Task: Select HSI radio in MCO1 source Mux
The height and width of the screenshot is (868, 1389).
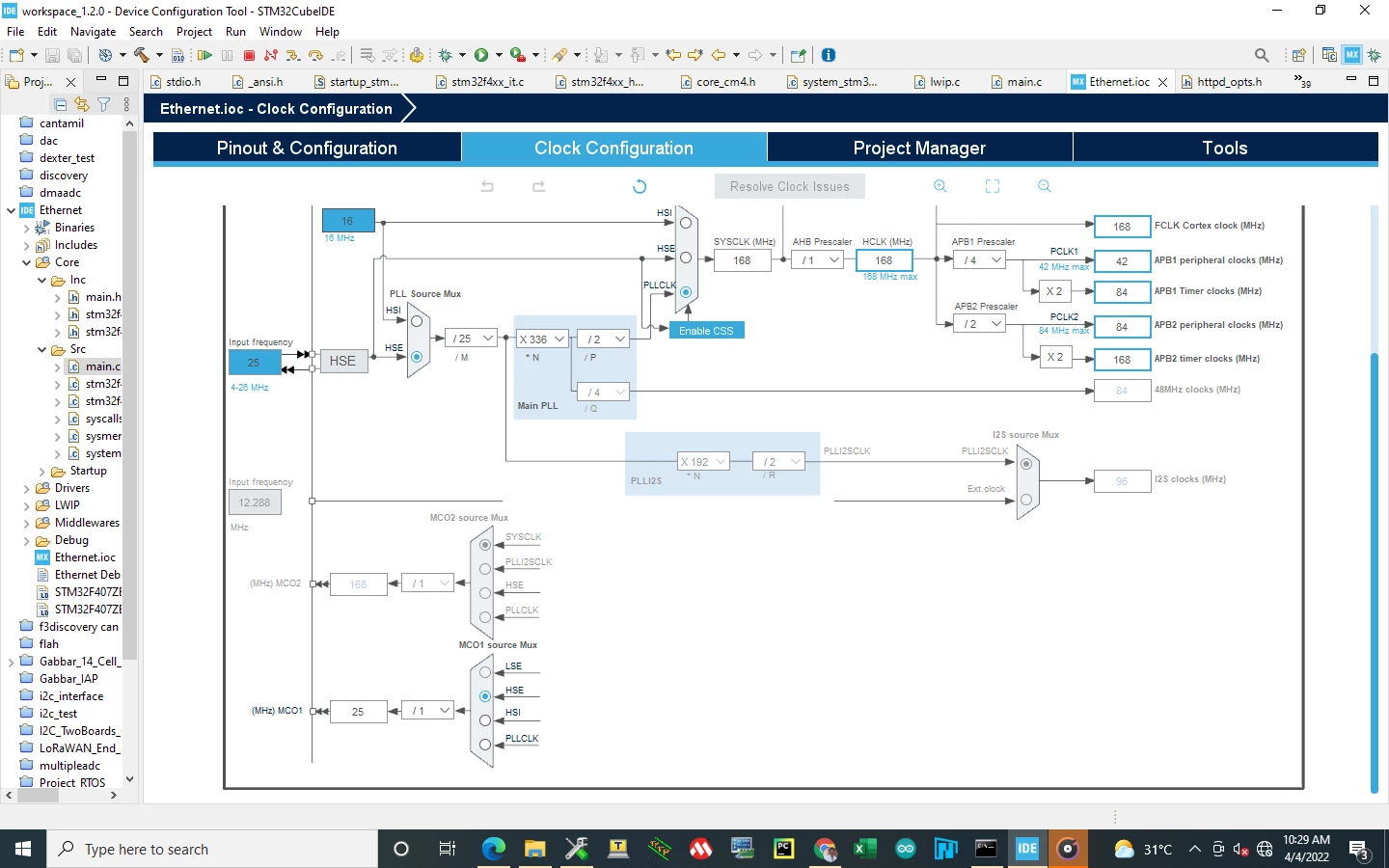Action: coord(485,720)
